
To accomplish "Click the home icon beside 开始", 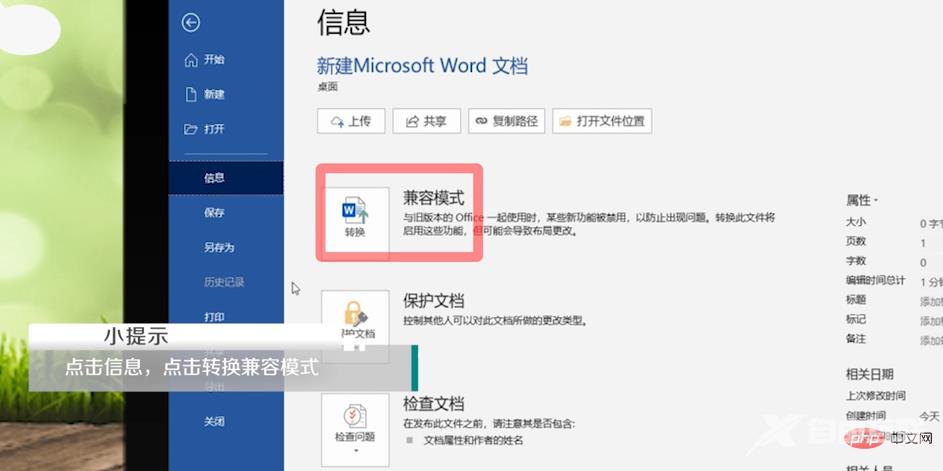I will 191,60.
